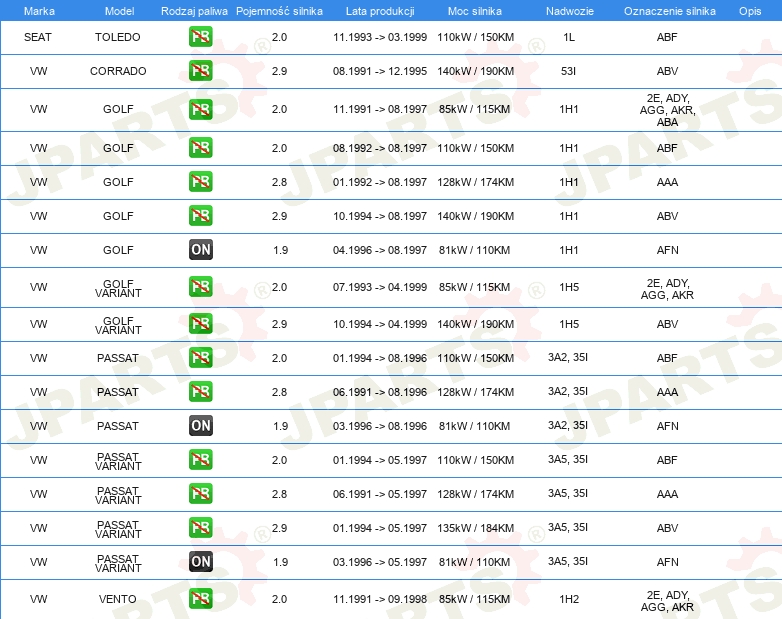Click the Pojemność silnika column header
The image size is (782, 619).
click(x=279, y=11)
